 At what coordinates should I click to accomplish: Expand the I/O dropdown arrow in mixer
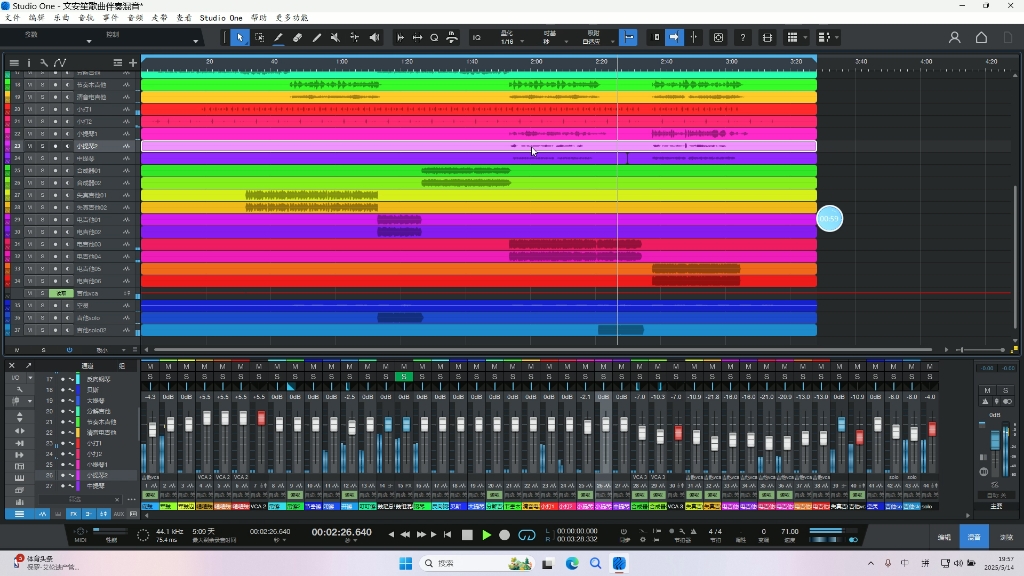point(30,378)
